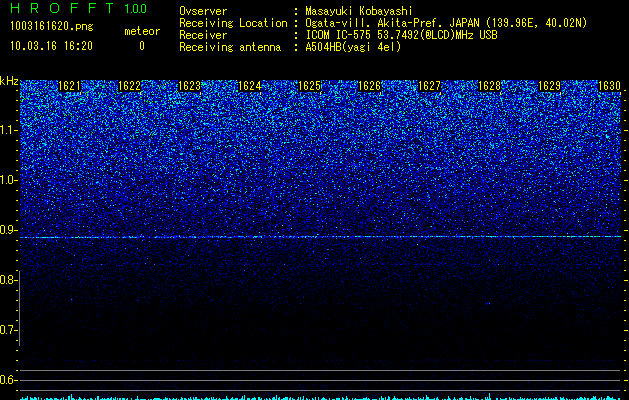The width and height of the screenshot is (629, 400).
Task: Click the 1629 time marker label
Action: point(549,86)
